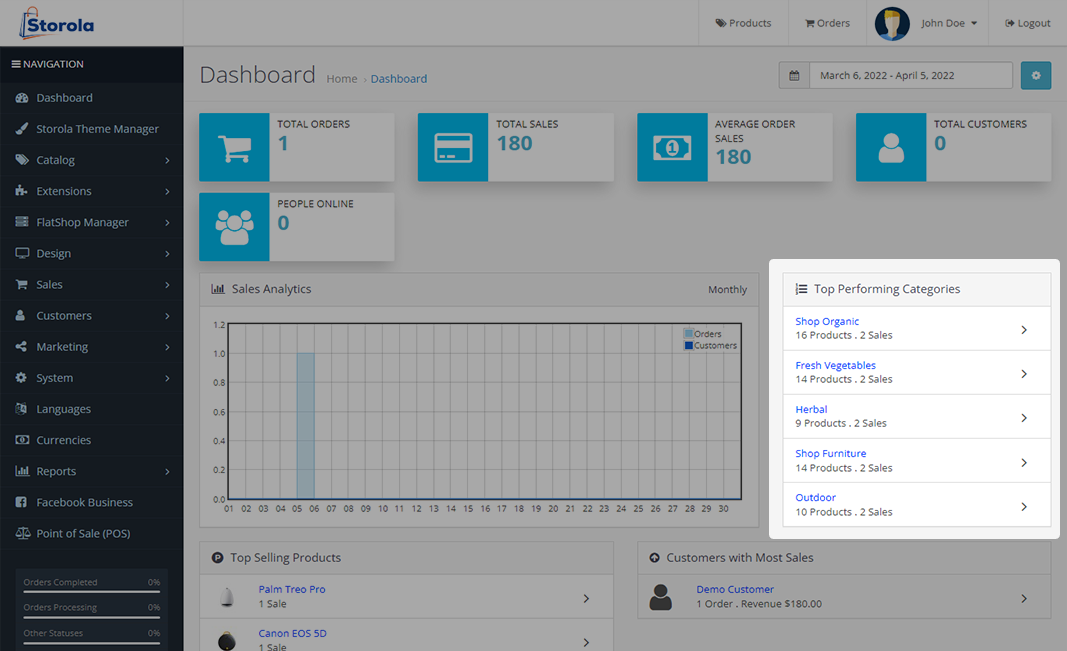Expand the Catalog sidebar menu
This screenshot has height=651, width=1067.
(92, 160)
